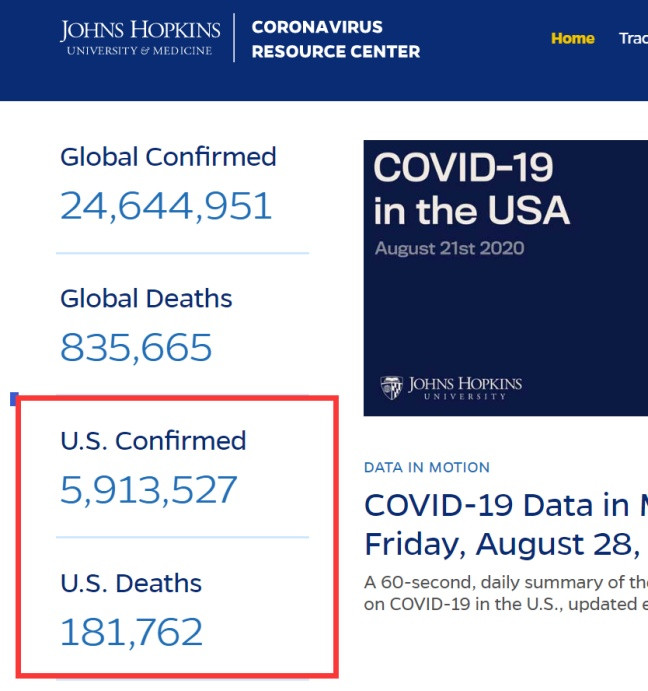Image resolution: width=648 pixels, height=691 pixels.
Task: Click the small blue square marker at left edge
Action: pyautogui.click(x=14, y=399)
